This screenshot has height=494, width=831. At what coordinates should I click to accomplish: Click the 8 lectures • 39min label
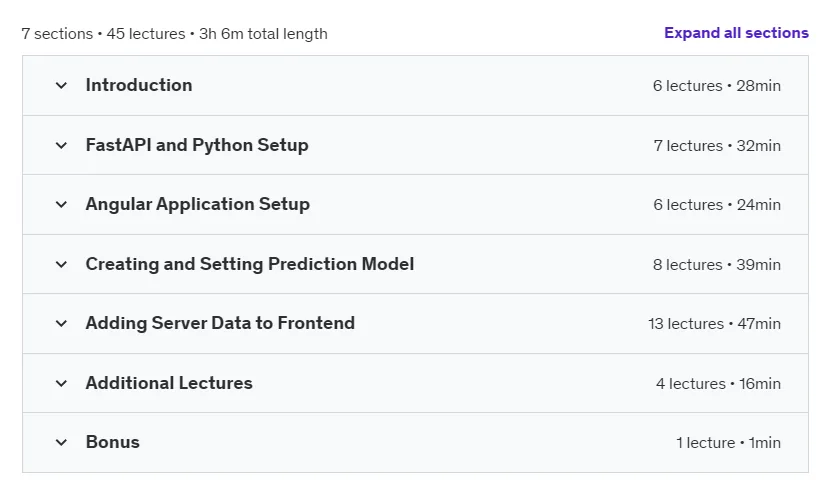[717, 264]
